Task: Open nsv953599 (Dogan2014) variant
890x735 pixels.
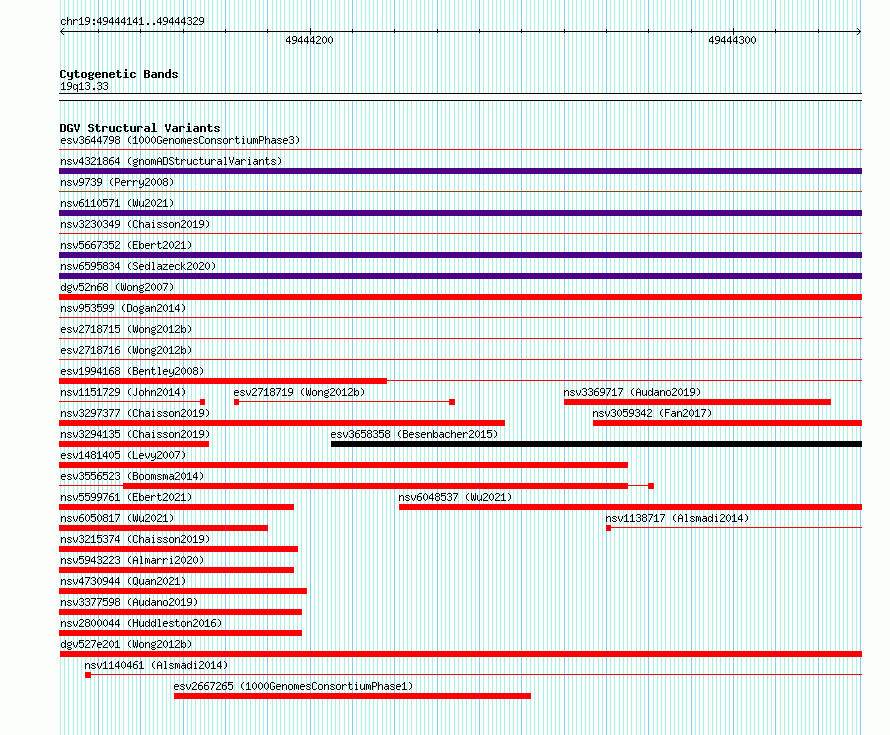Action: [123, 308]
